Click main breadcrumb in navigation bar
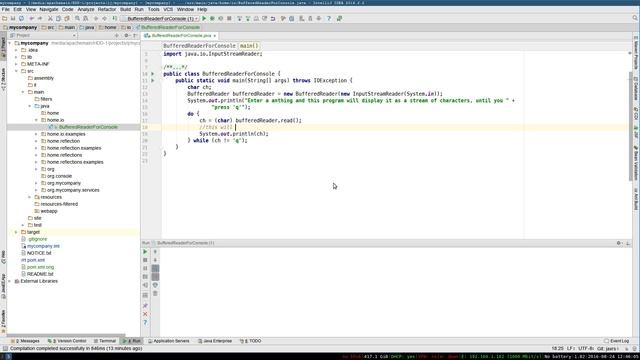 (x=67, y=27)
